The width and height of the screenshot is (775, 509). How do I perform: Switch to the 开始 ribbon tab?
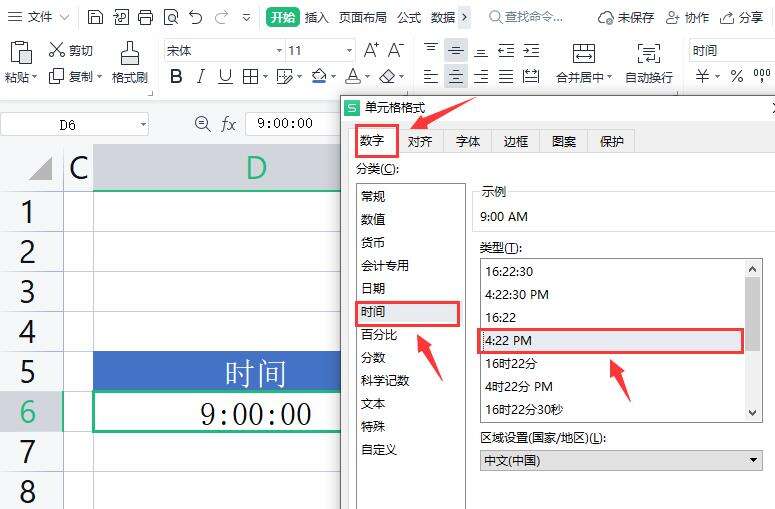[x=283, y=17]
